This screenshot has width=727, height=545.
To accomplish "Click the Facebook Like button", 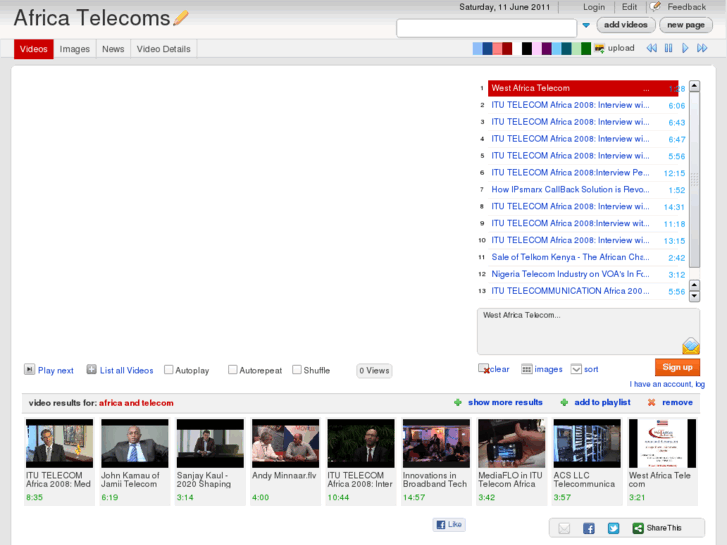I will (x=449, y=525).
